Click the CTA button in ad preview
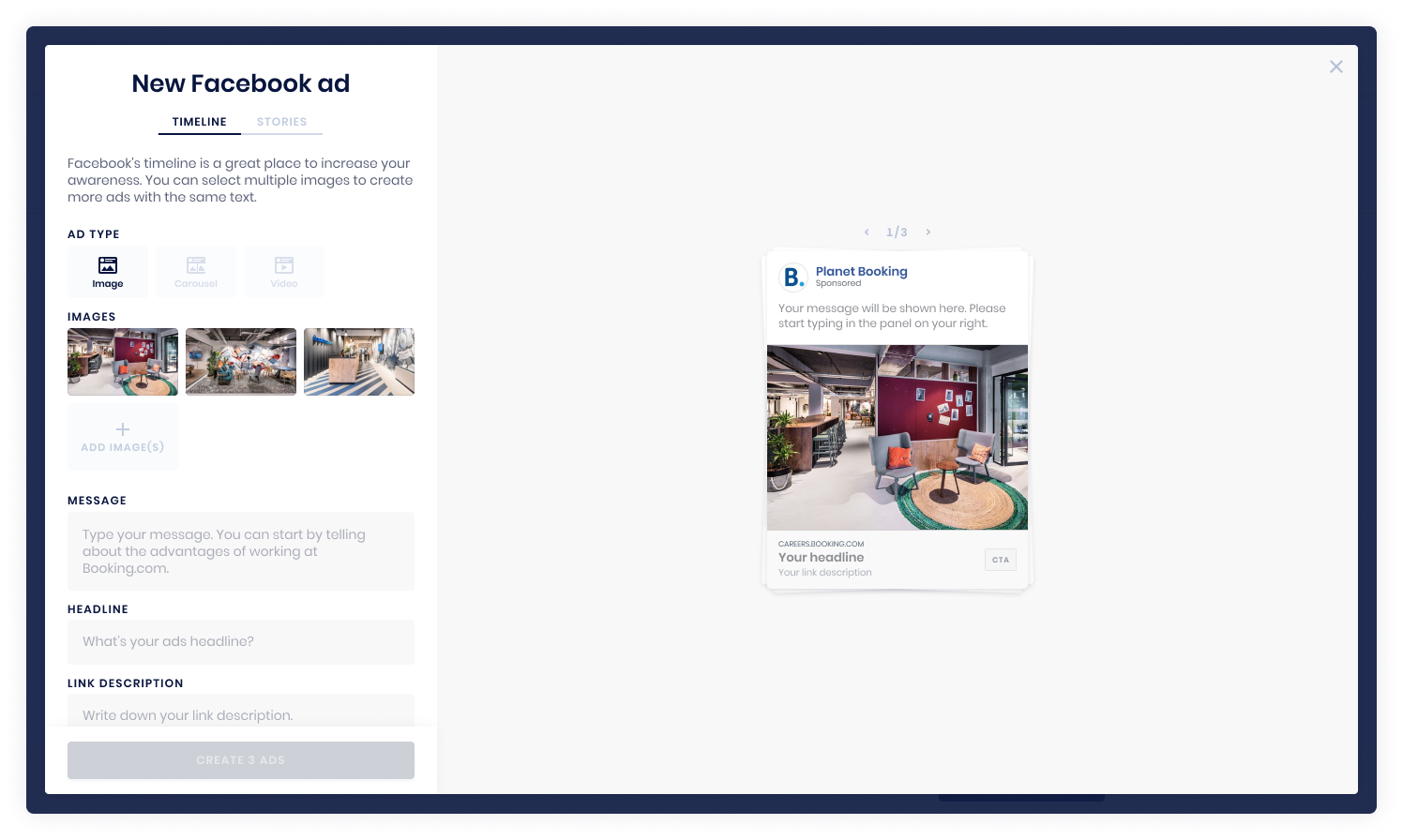Viewport: 1403px width, 840px height. 1001,560
